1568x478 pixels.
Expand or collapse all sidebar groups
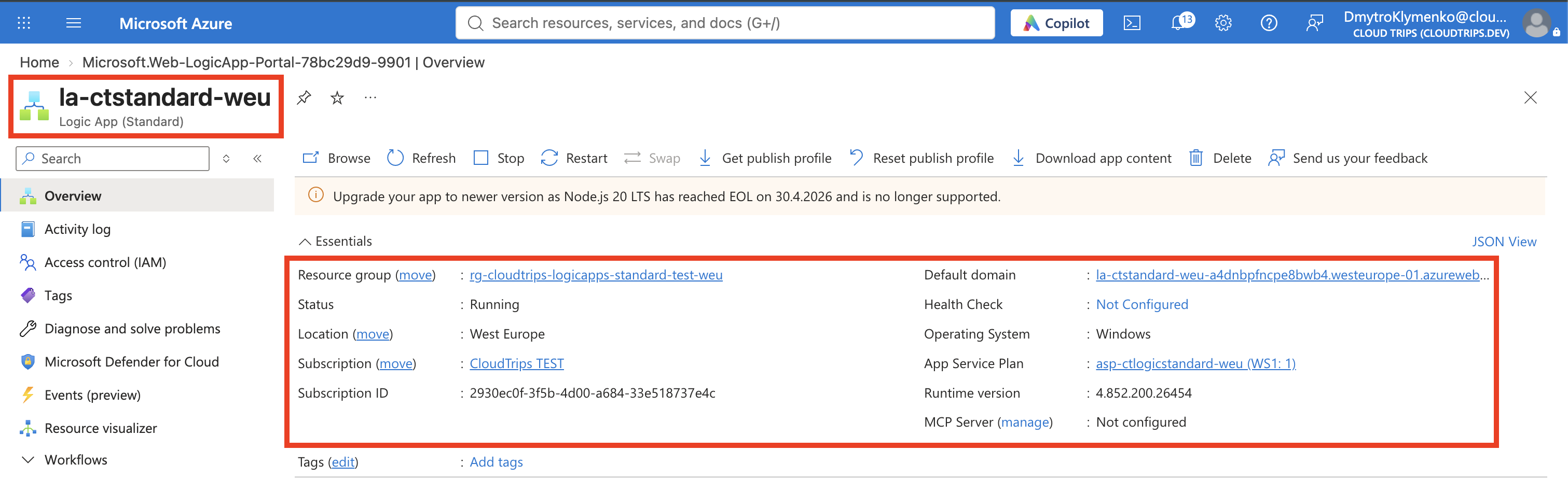pos(226,159)
